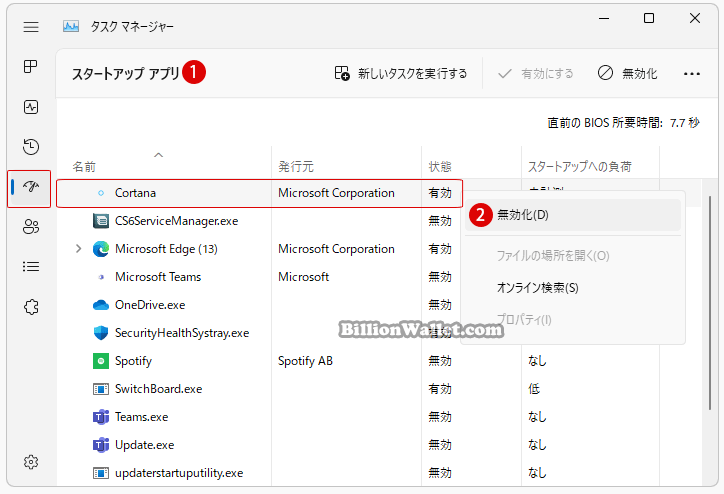This screenshot has width=724, height=494.
Task: Click the 有効にする toolbar button
Action: click(536, 74)
